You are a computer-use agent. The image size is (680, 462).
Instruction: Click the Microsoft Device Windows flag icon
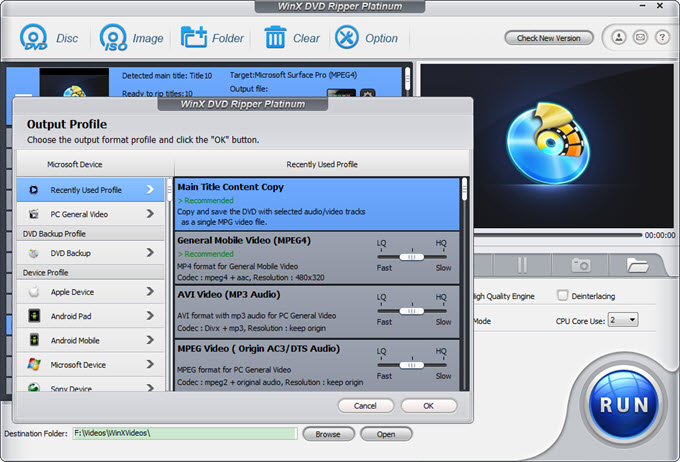(x=34, y=364)
